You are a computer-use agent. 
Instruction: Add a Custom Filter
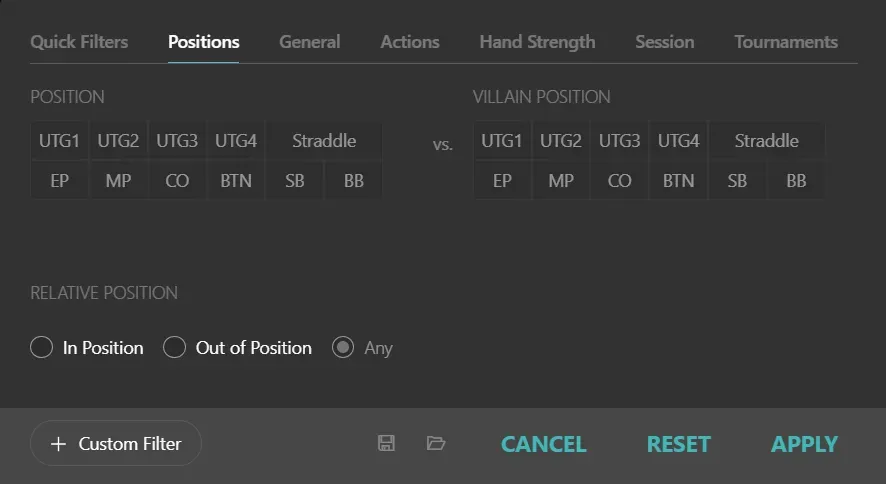[116, 444]
